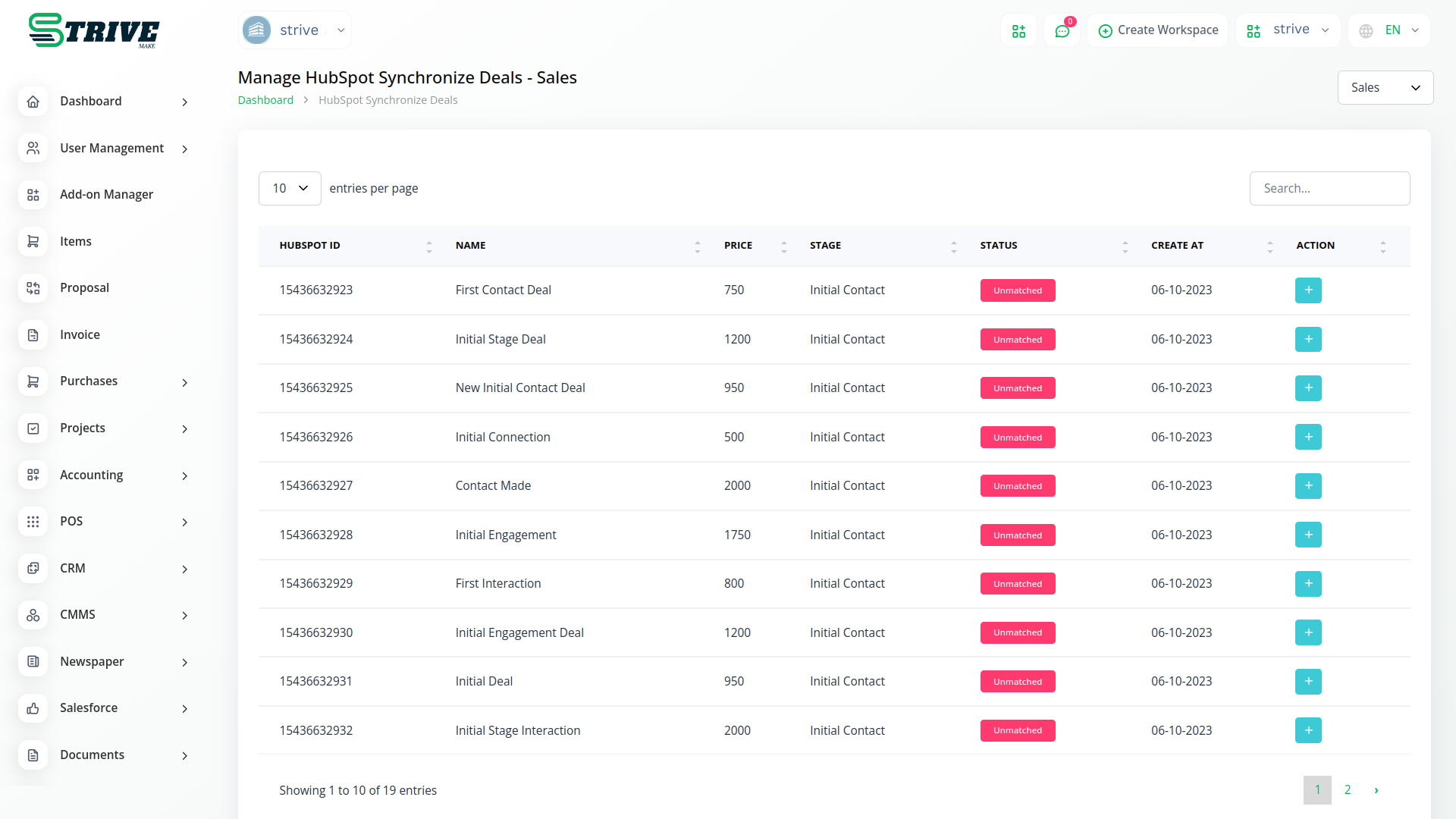
Task: Click the plus button for First Contact Deal
Action: click(1308, 290)
